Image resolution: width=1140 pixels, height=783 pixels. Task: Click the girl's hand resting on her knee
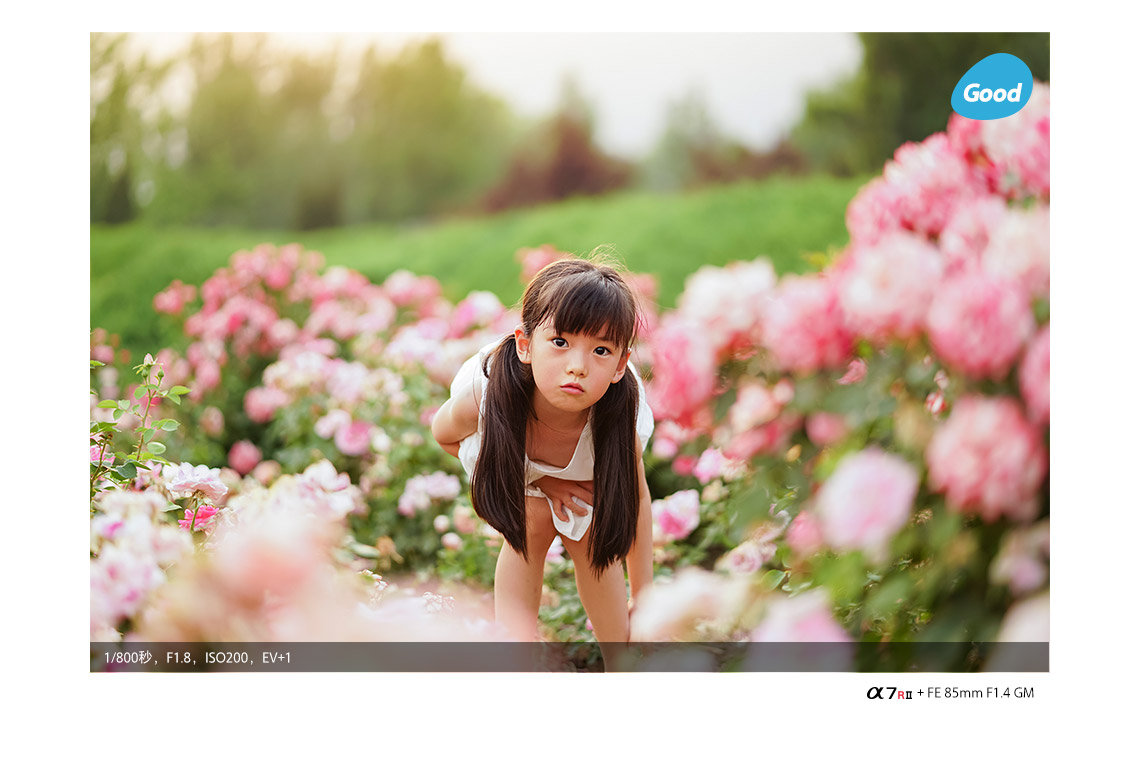point(564,495)
